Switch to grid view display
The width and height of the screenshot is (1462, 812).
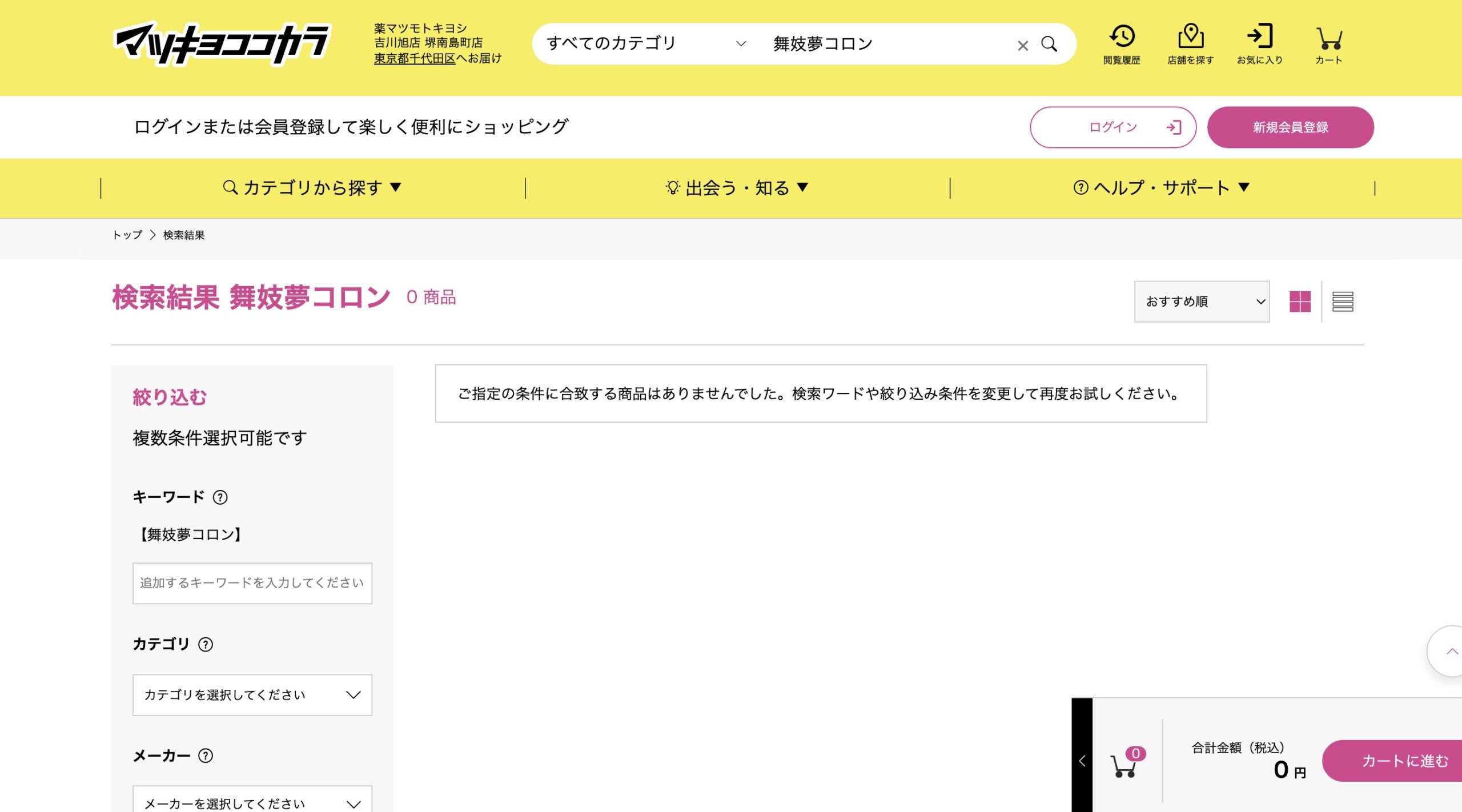(1300, 302)
